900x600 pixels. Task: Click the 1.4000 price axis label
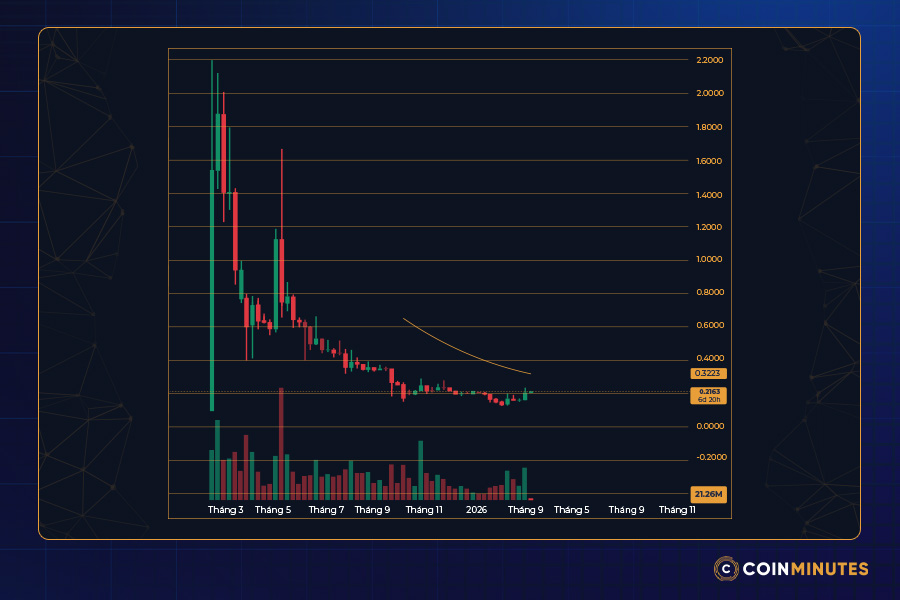coord(709,194)
